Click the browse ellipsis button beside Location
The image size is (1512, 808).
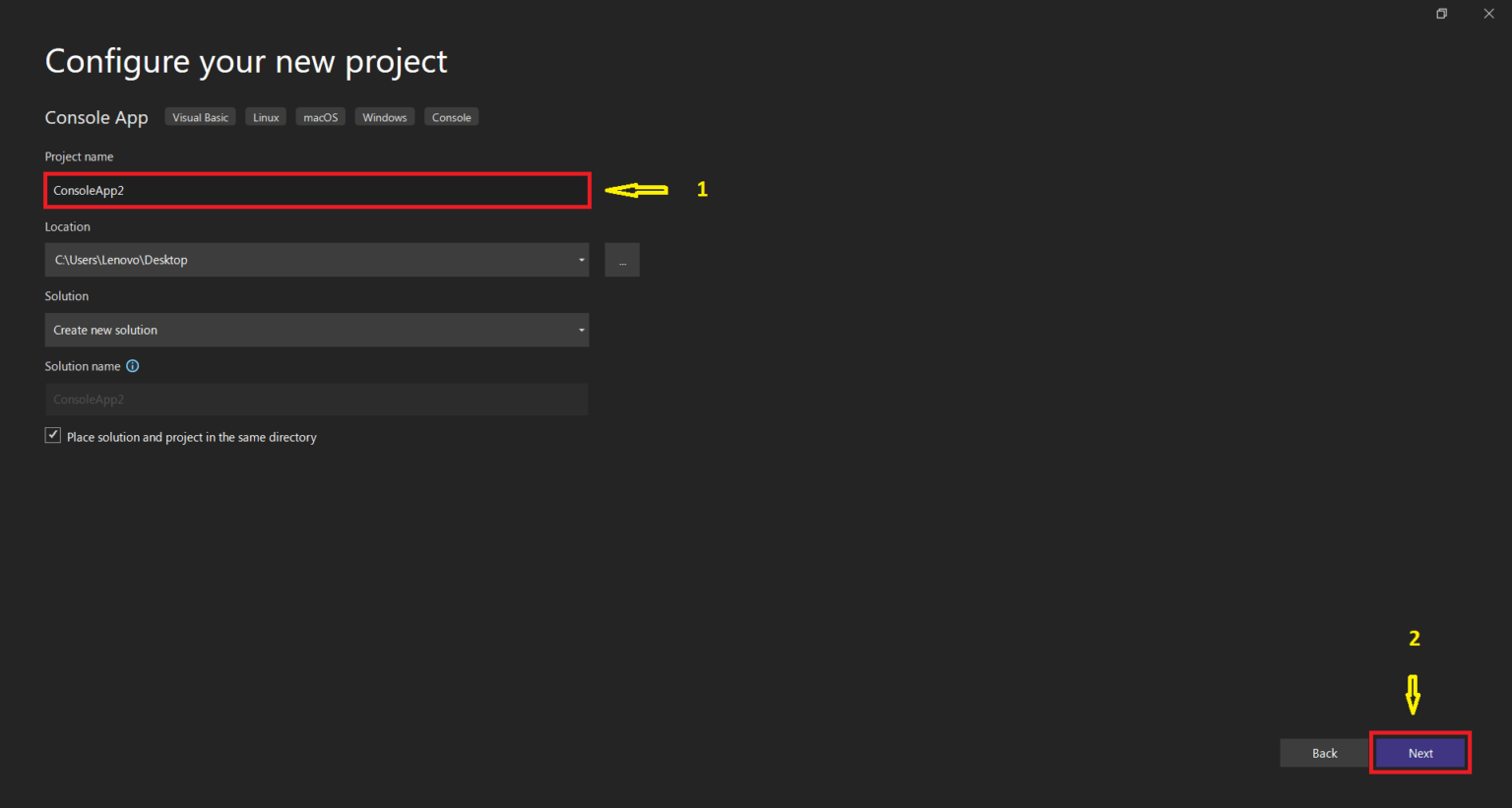621,259
